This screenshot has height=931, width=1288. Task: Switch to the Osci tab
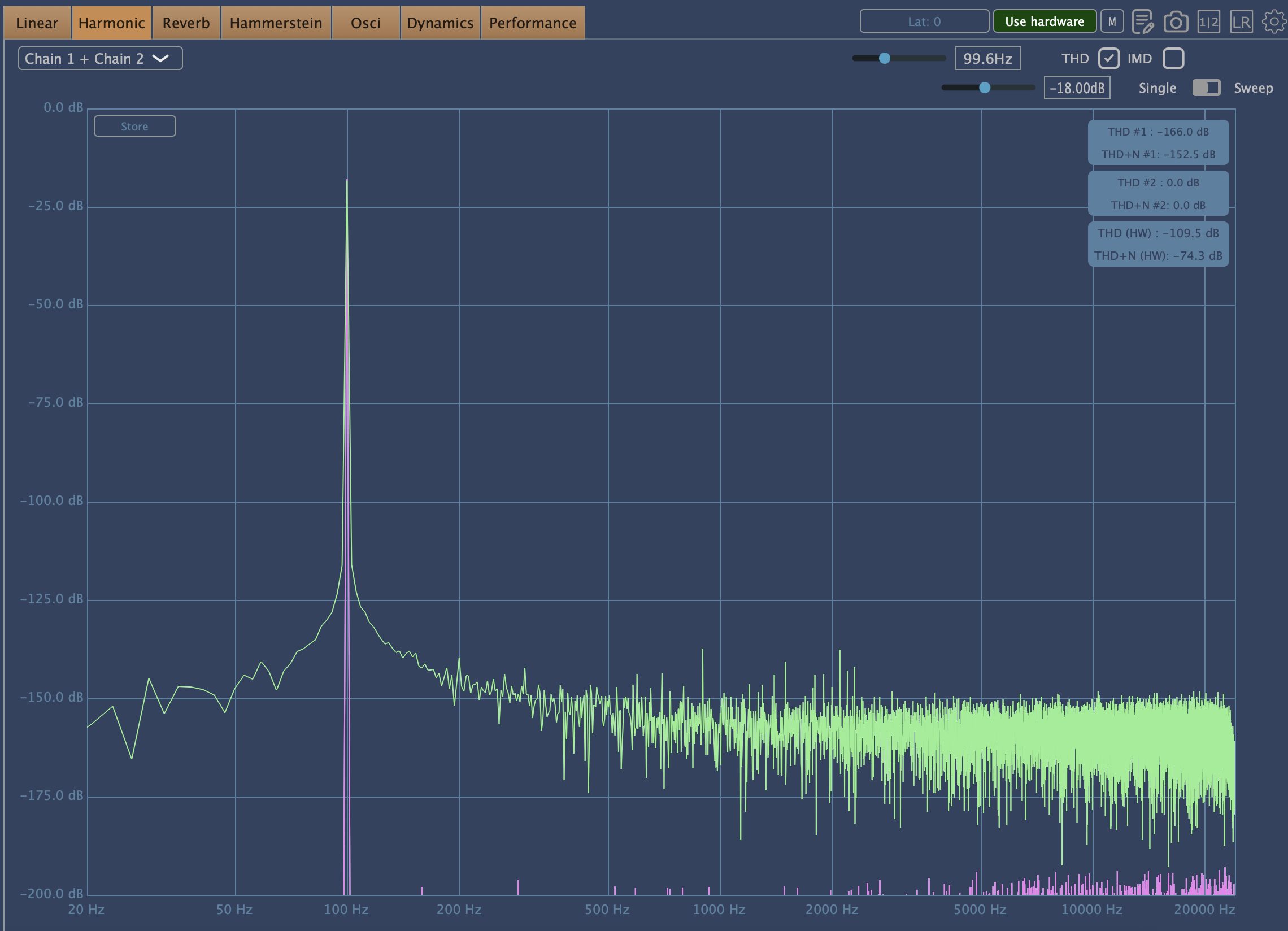pos(365,23)
